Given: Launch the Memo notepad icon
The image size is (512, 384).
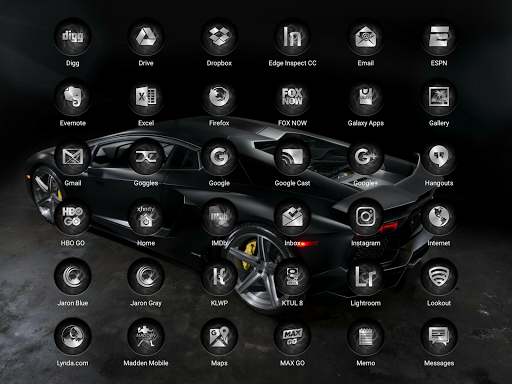Looking at the screenshot, I should coord(366,337).
